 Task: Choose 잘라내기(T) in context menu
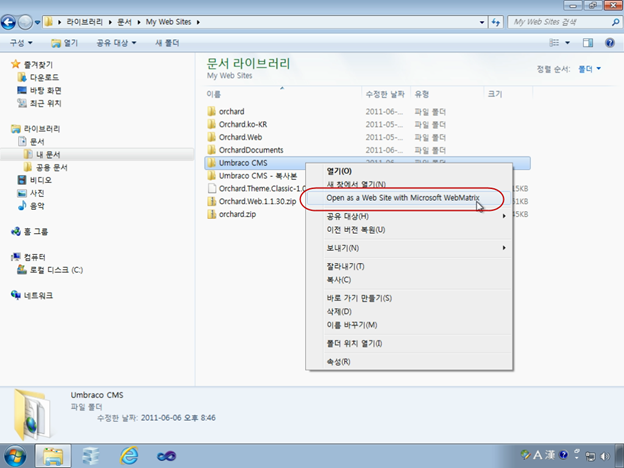point(409,266)
